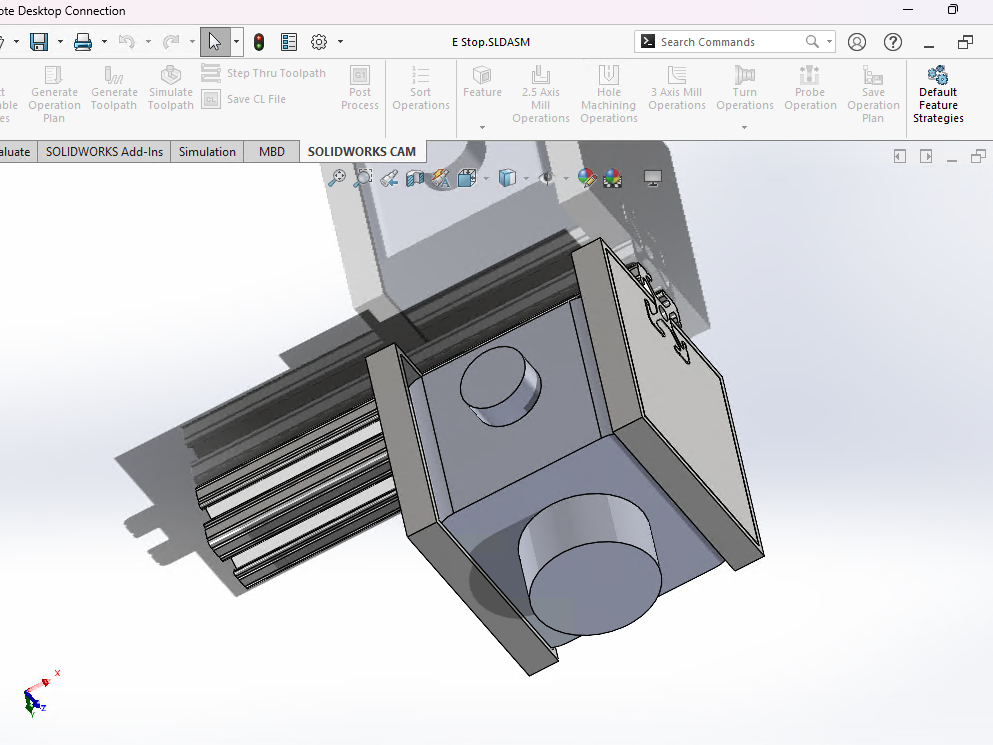Switch to the Simulation tab
Viewport: 993px width, 745px height.
tap(207, 152)
